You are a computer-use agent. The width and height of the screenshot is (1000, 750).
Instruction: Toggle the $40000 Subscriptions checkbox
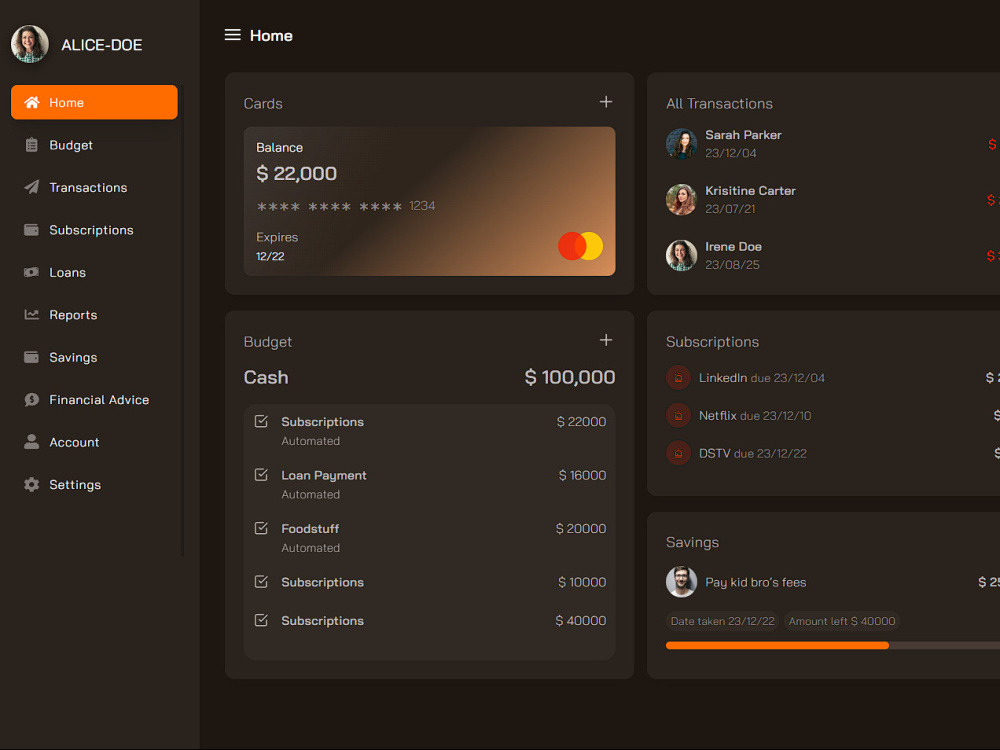[x=261, y=621]
